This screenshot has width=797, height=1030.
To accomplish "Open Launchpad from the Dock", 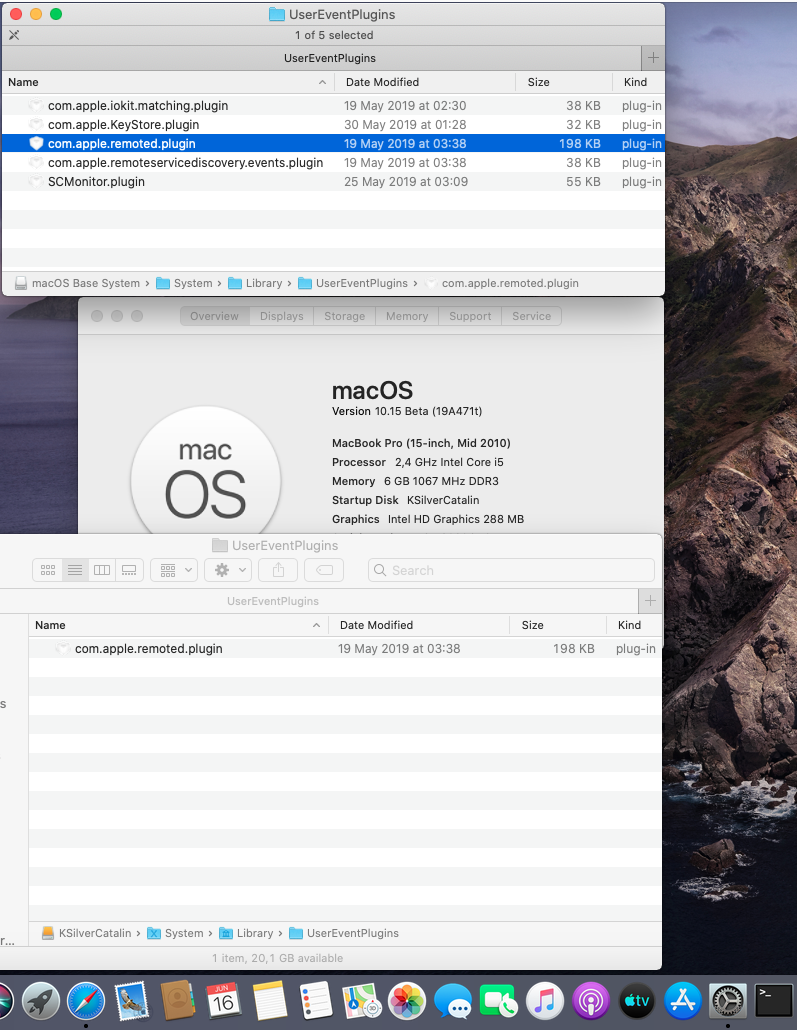I will click(41, 1001).
